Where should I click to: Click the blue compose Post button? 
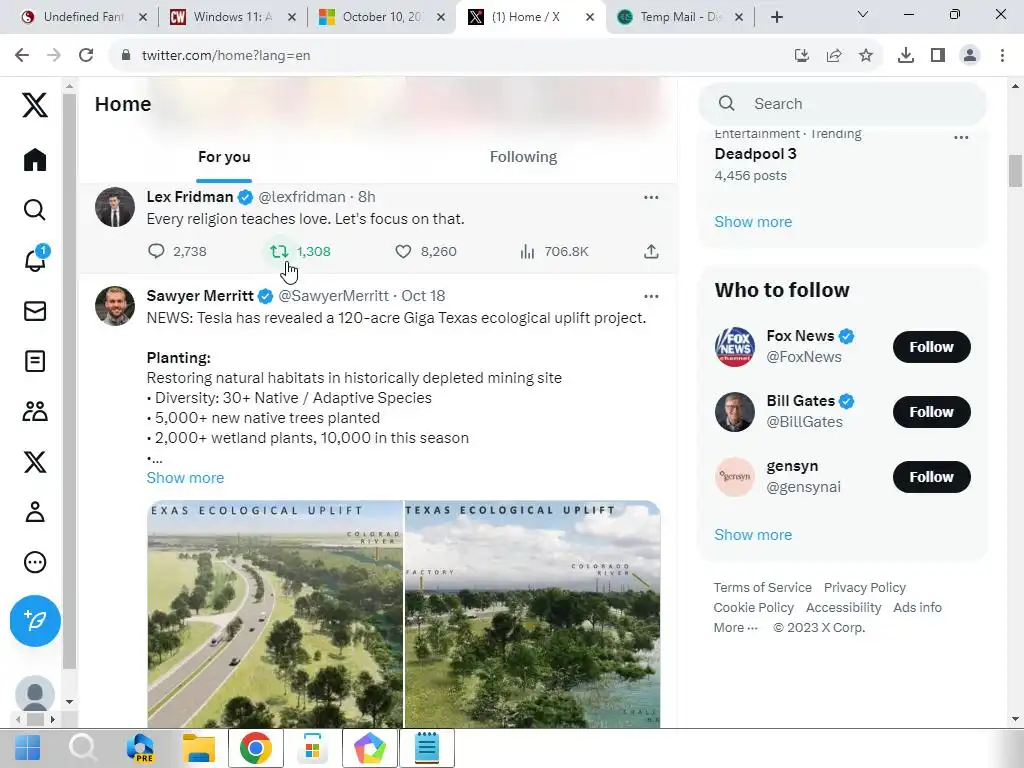[x=35, y=620]
